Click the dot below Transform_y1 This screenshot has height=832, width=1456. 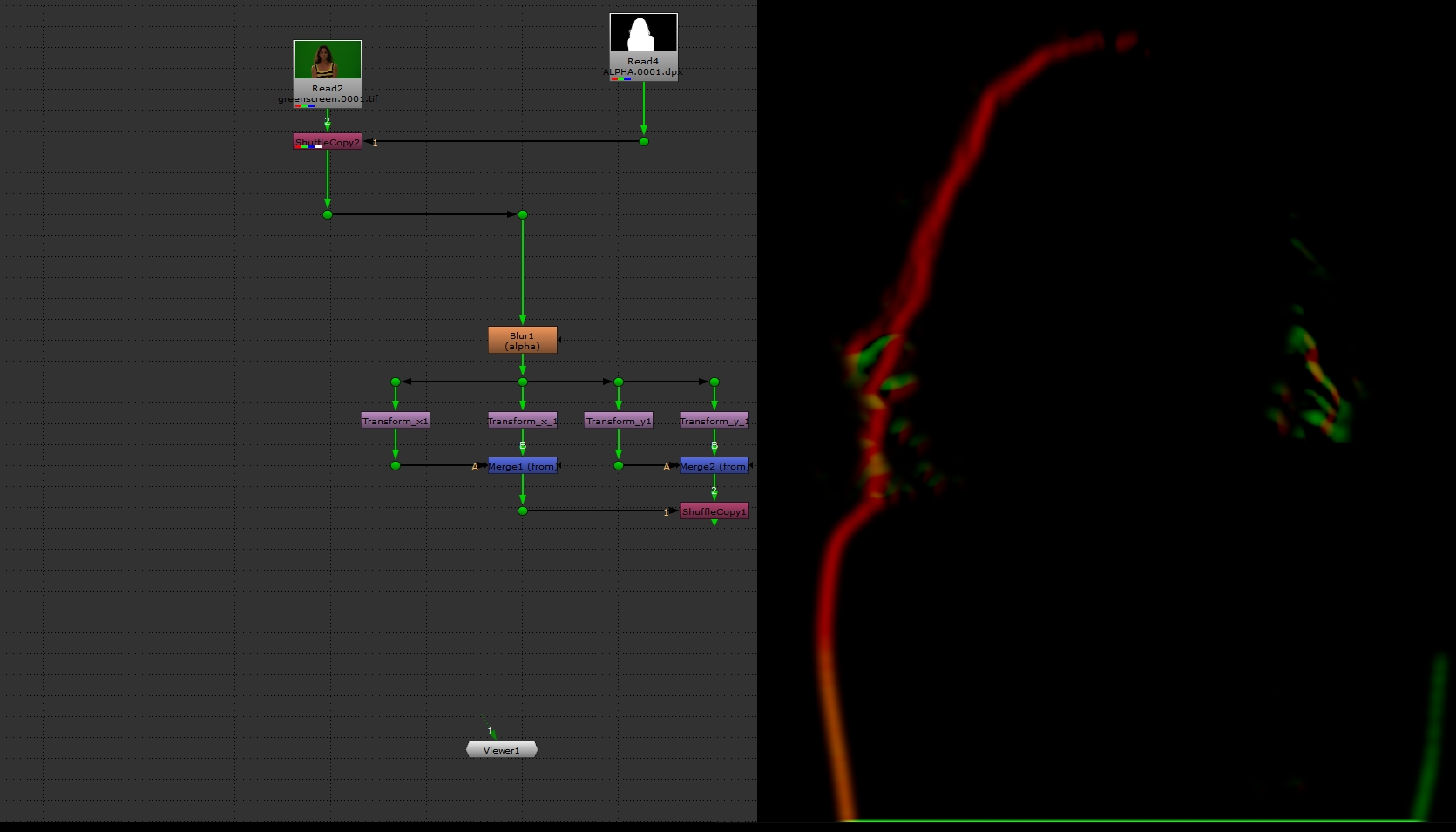click(x=619, y=465)
